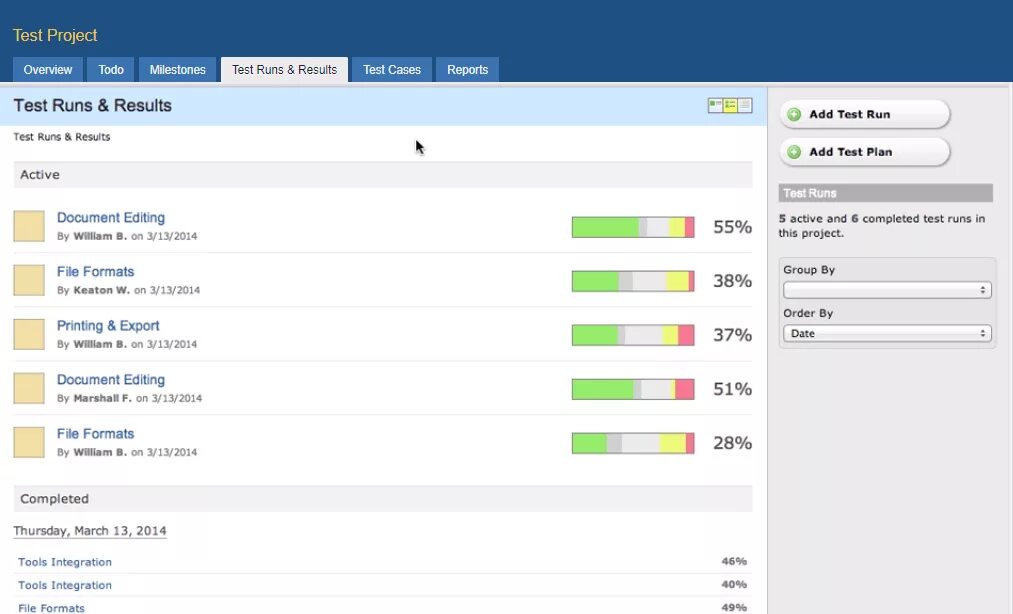Open completed Tools Integration run at 40%
This screenshot has width=1013, height=614.
tap(65, 585)
